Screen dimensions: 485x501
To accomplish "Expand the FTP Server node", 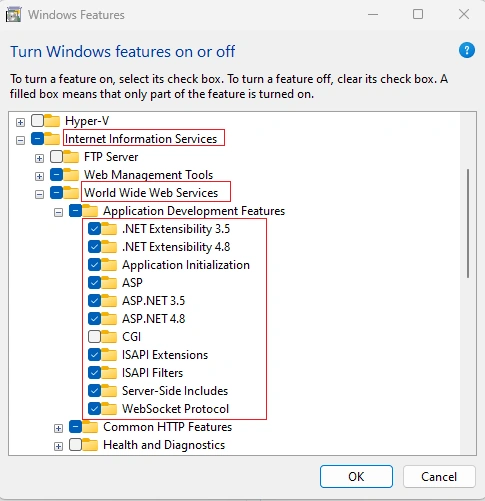I will [39, 158].
